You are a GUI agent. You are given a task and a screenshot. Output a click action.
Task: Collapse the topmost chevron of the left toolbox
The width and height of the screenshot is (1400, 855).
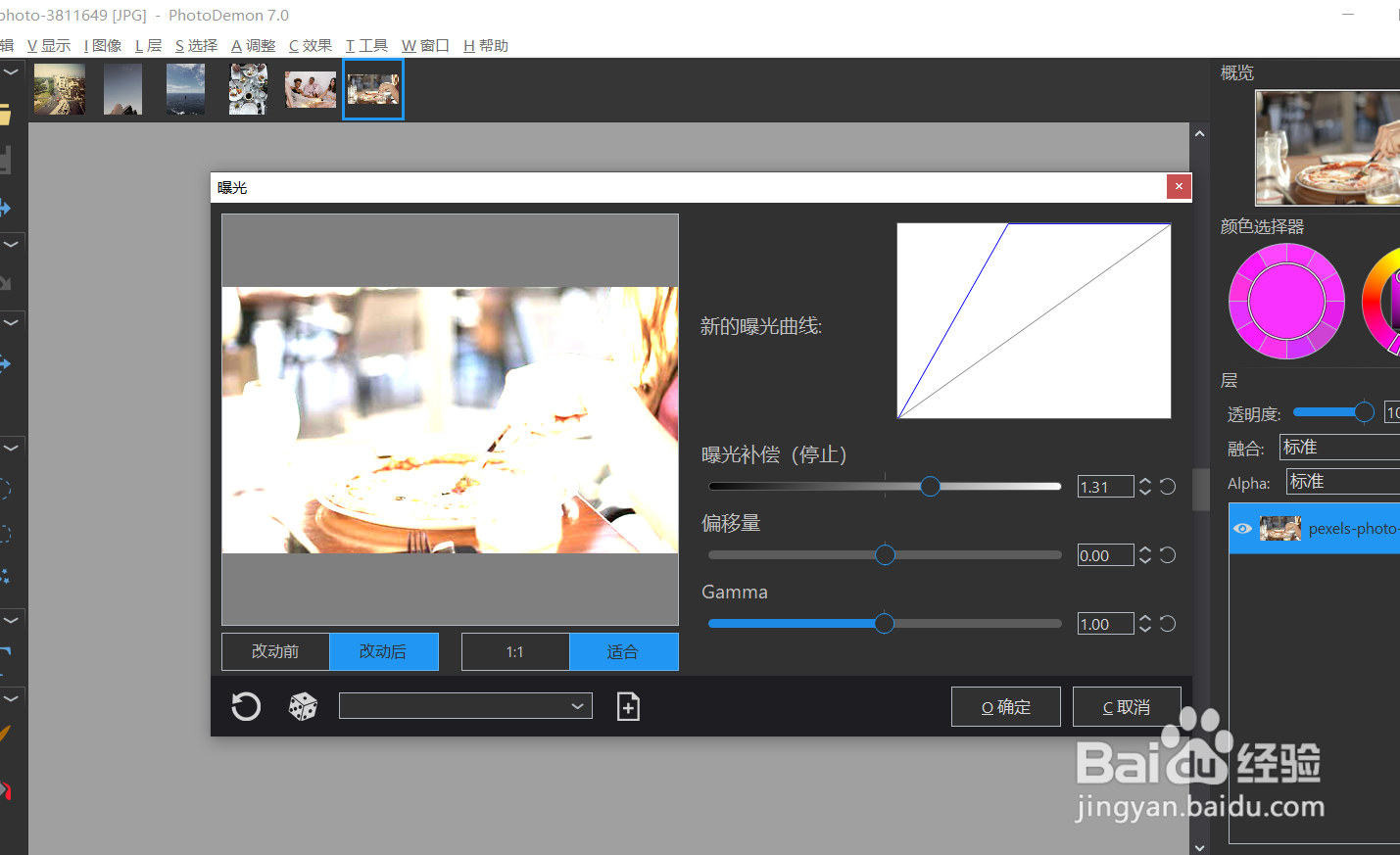tap(10, 71)
